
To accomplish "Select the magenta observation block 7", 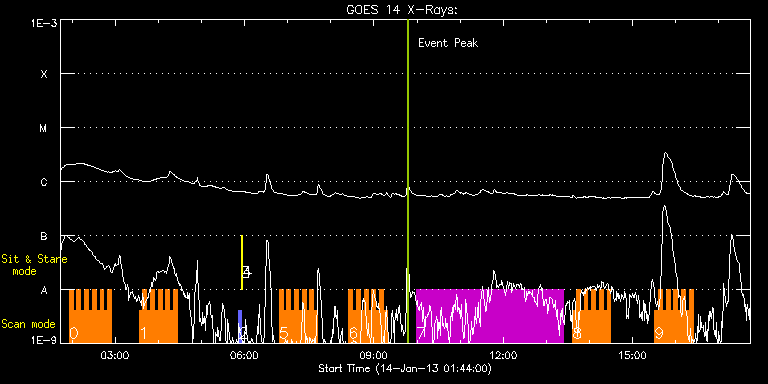I will tap(490, 316).
